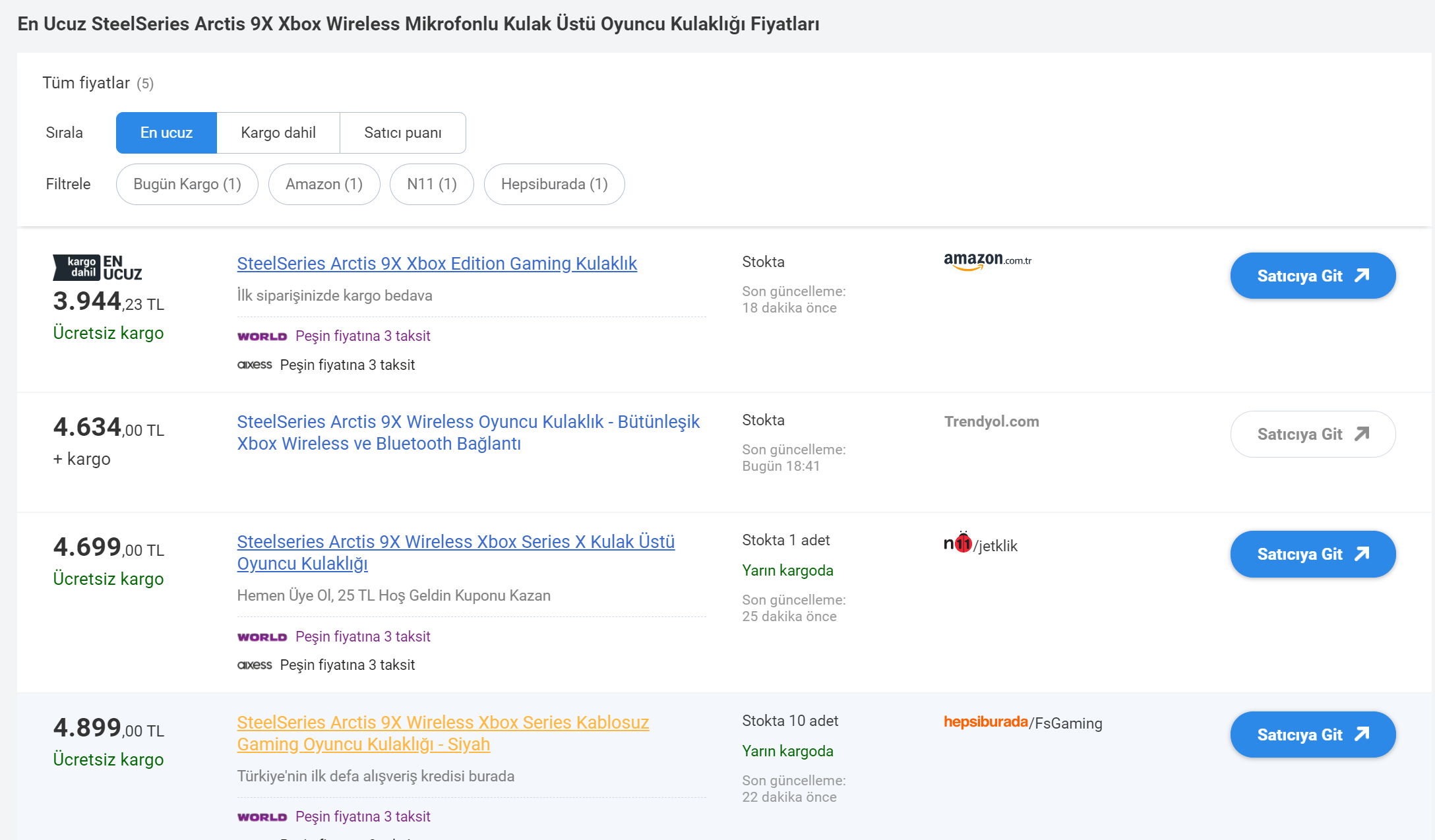Click arrow icon on Amazon Satıcıya Git button
Screen dimensions: 1435x840
[1362, 276]
